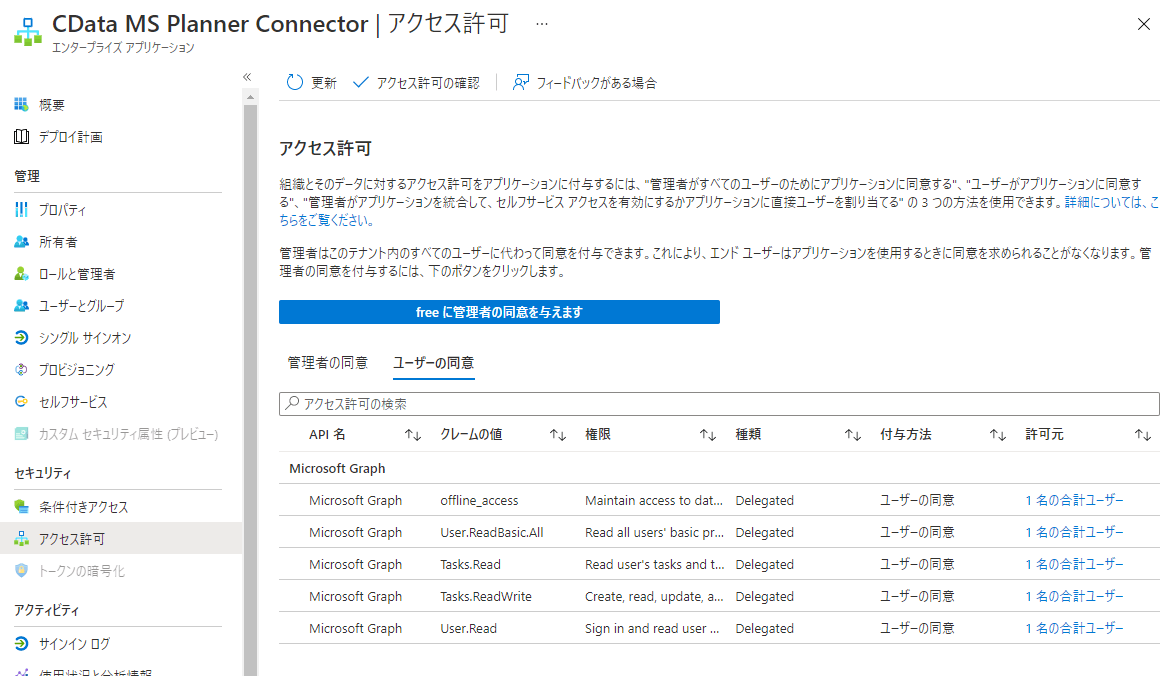Image resolution: width=1168 pixels, height=676 pixels.
Task: Click the feedback person icon
Action: 521,83
